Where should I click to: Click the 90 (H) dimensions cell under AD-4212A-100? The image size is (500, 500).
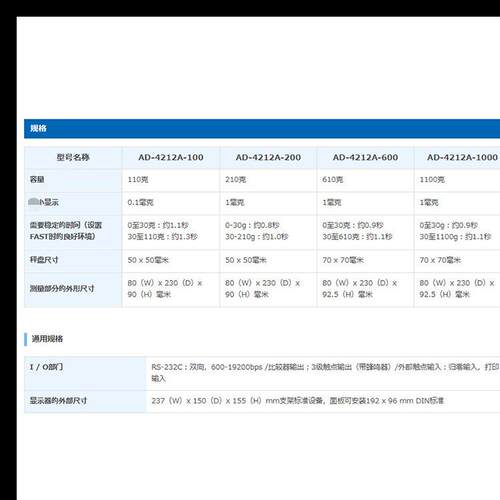(x=171, y=289)
